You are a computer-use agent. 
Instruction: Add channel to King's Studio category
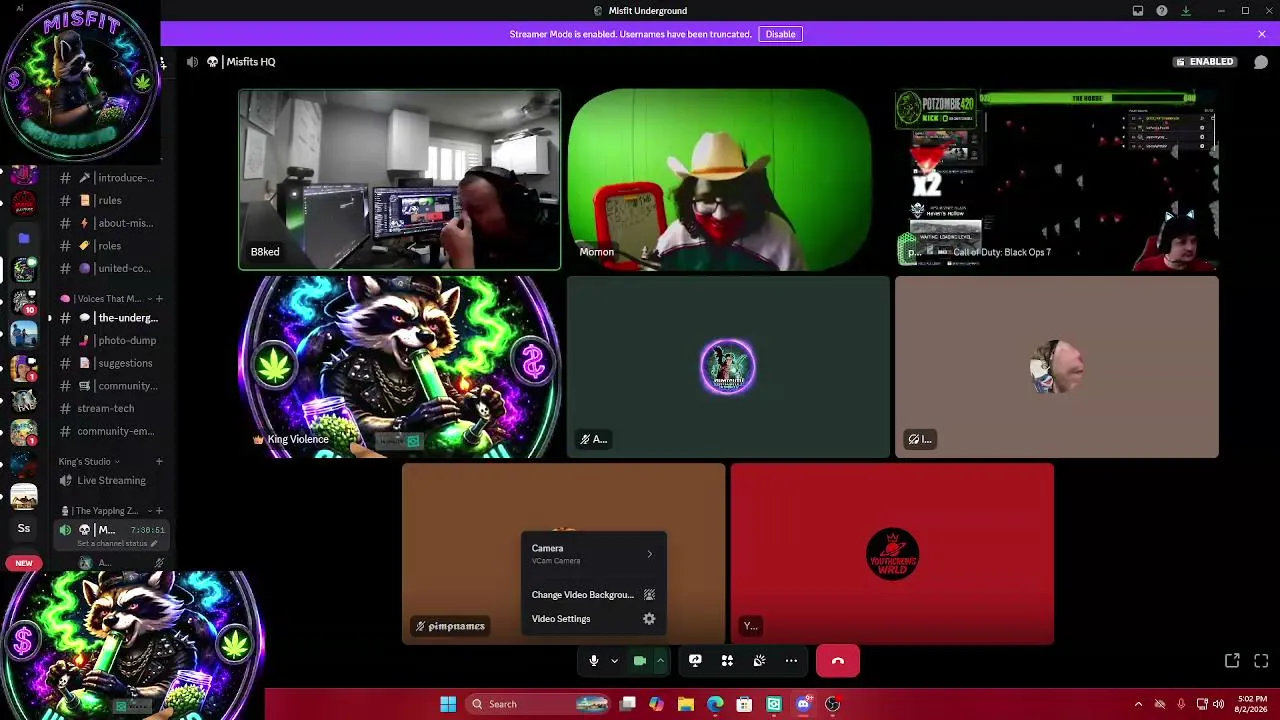point(159,462)
